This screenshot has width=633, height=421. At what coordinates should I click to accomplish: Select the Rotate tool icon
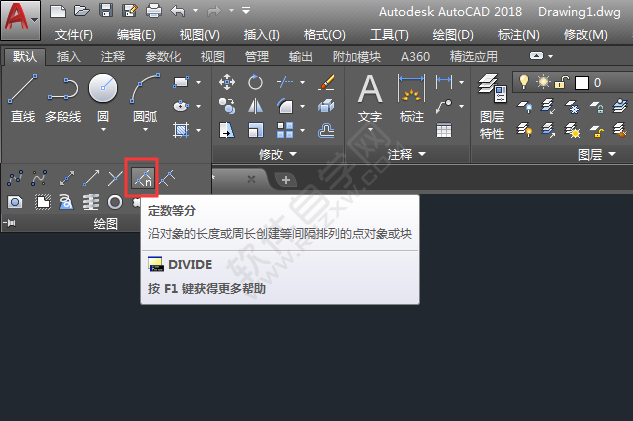coord(255,82)
